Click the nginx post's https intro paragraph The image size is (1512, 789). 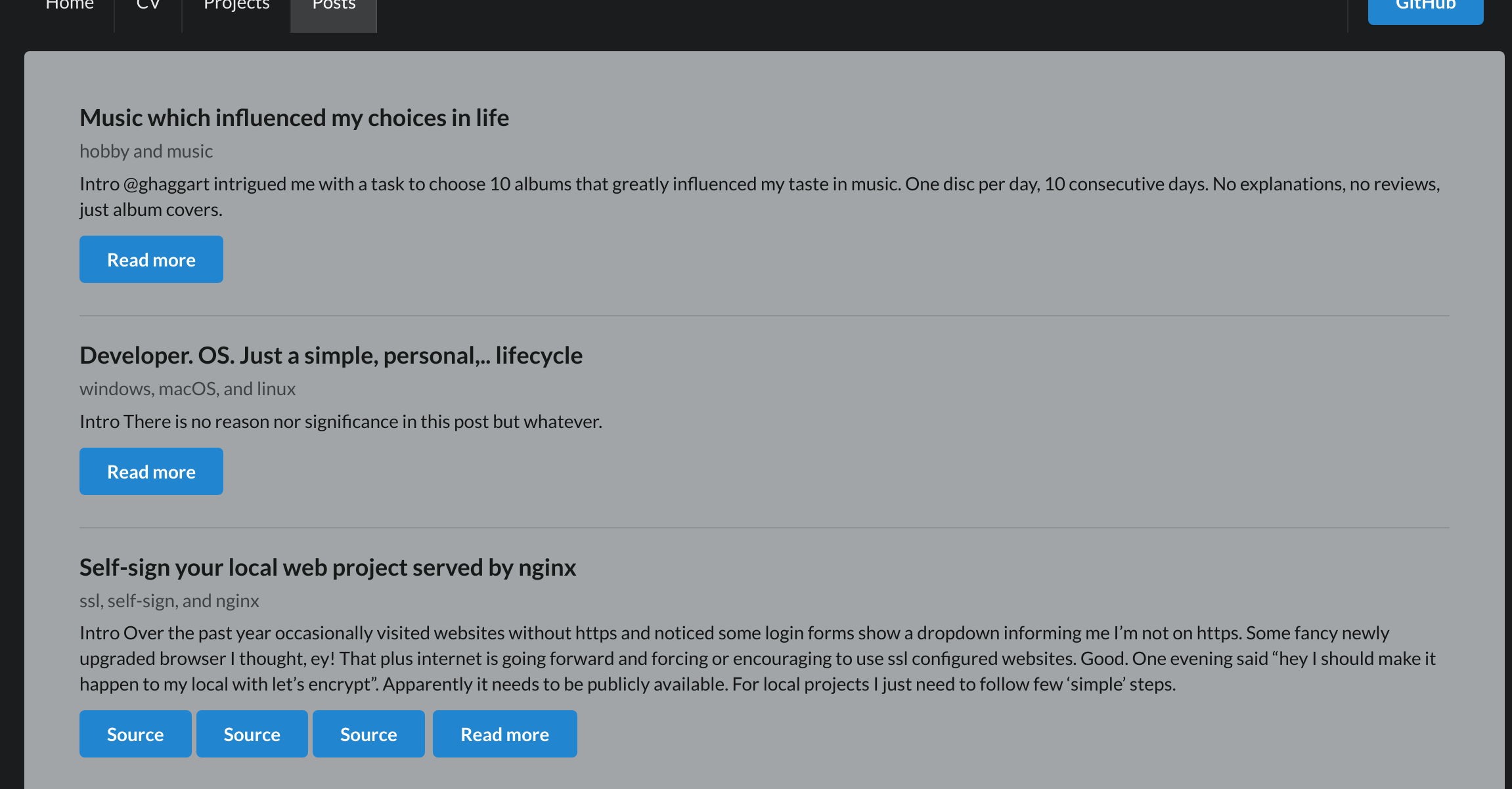[x=758, y=658]
